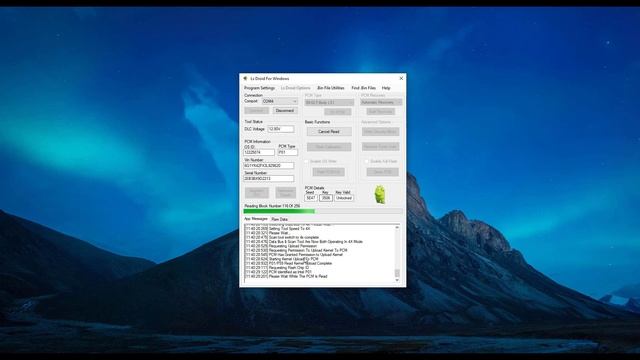Click the Key value field
This screenshot has width=640, height=360.
pos(325,198)
